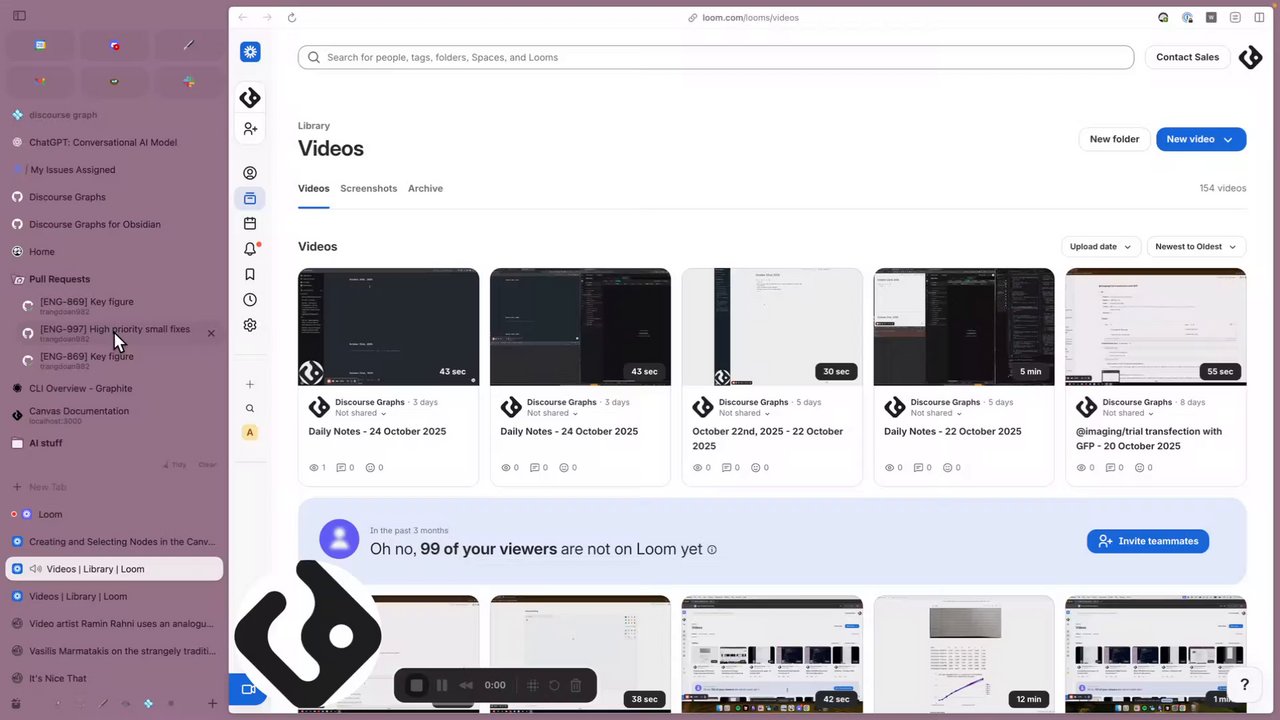Click the help question mark button

click(x=1244, y=685)
